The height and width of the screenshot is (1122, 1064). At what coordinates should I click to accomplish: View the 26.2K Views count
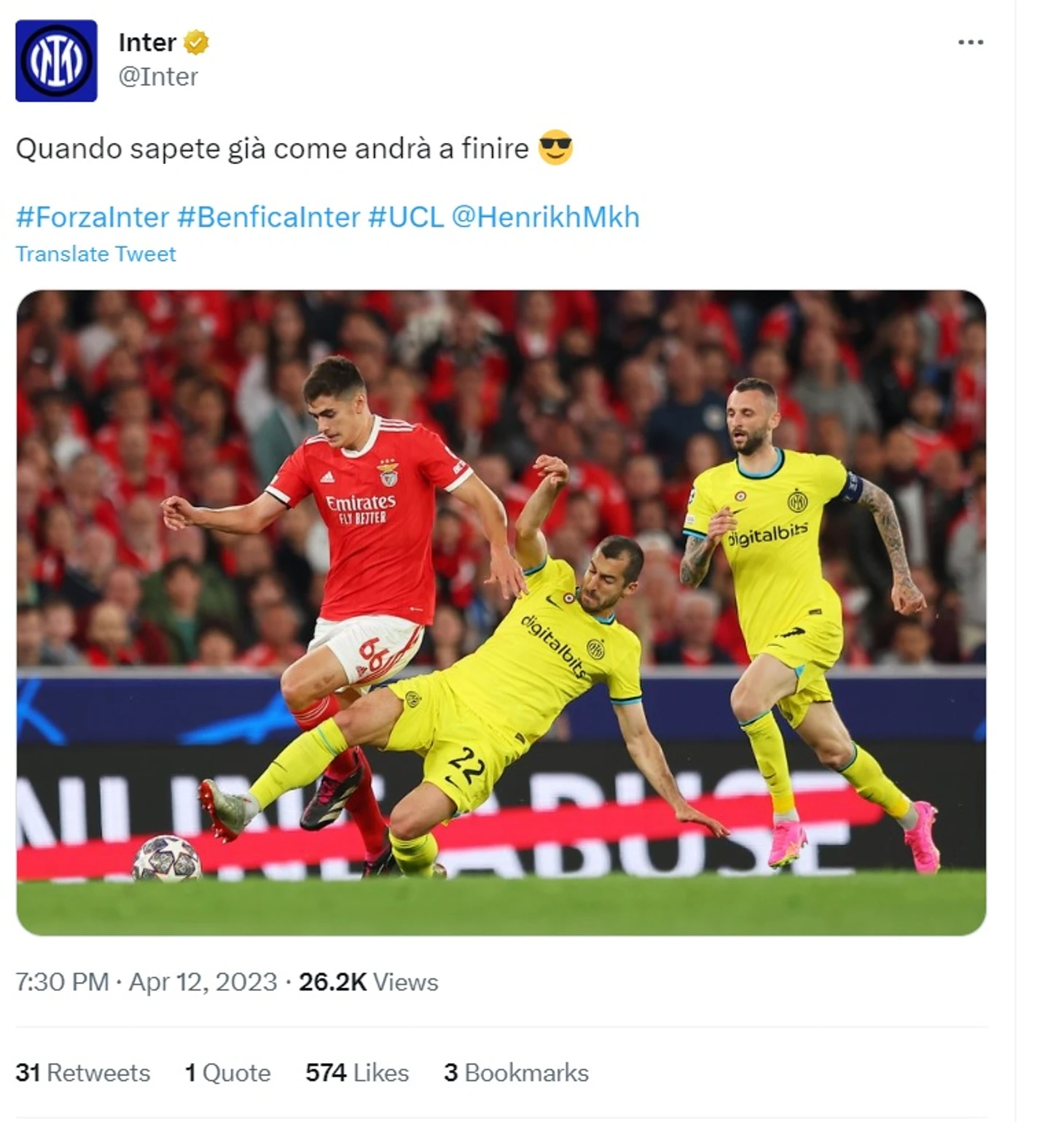[x=368, y=982]
